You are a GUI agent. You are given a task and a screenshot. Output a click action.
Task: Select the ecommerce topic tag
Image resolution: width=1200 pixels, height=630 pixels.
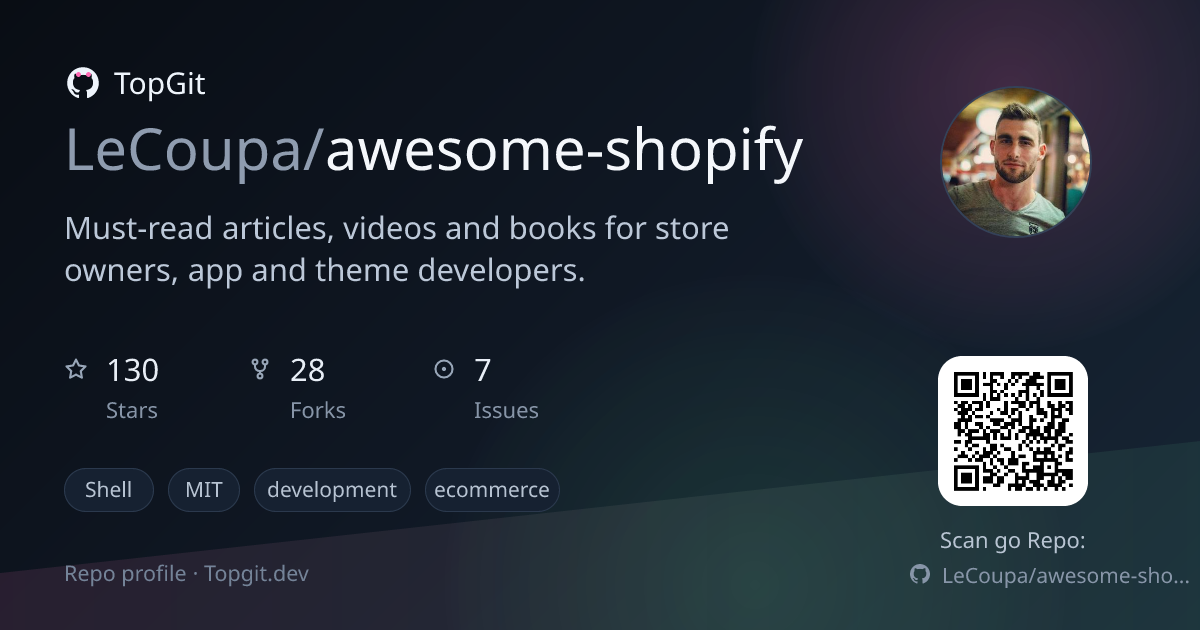[x=492, y=490]
